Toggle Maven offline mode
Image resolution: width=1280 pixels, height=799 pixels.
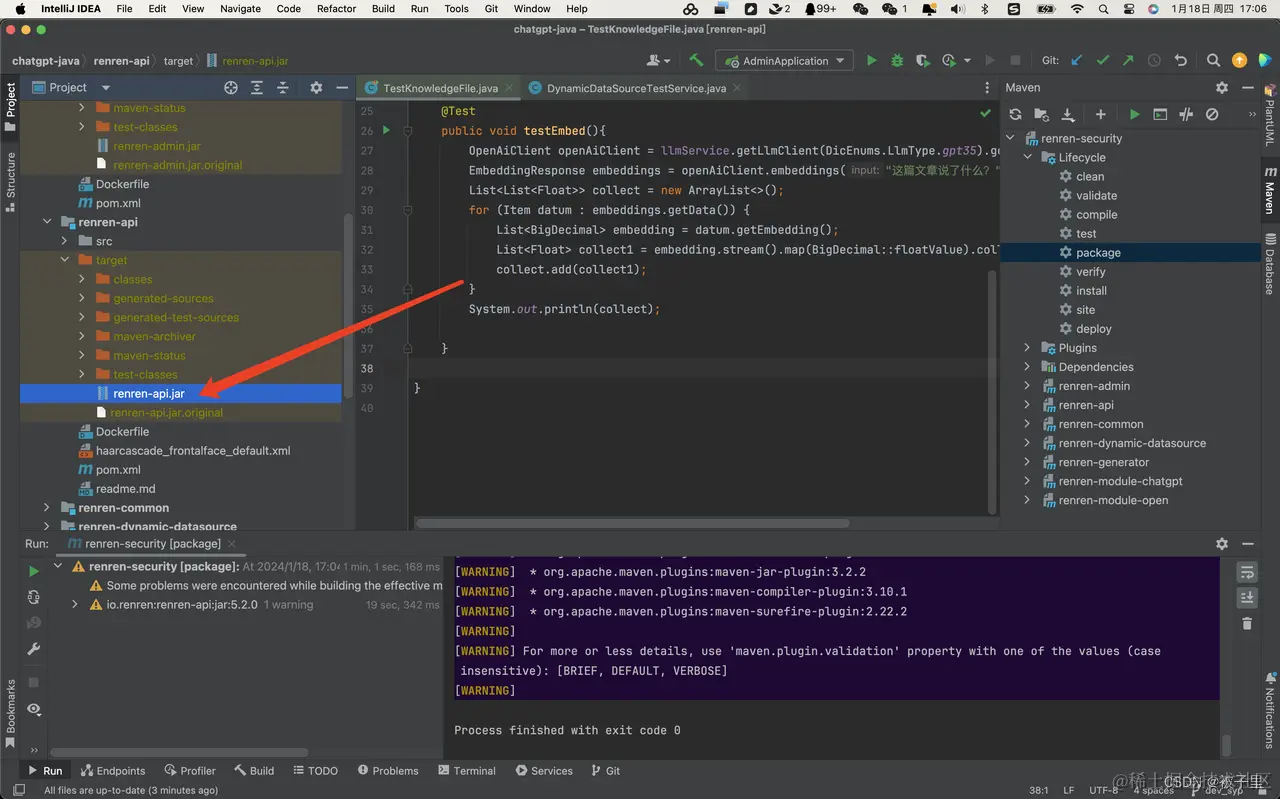1186,115
